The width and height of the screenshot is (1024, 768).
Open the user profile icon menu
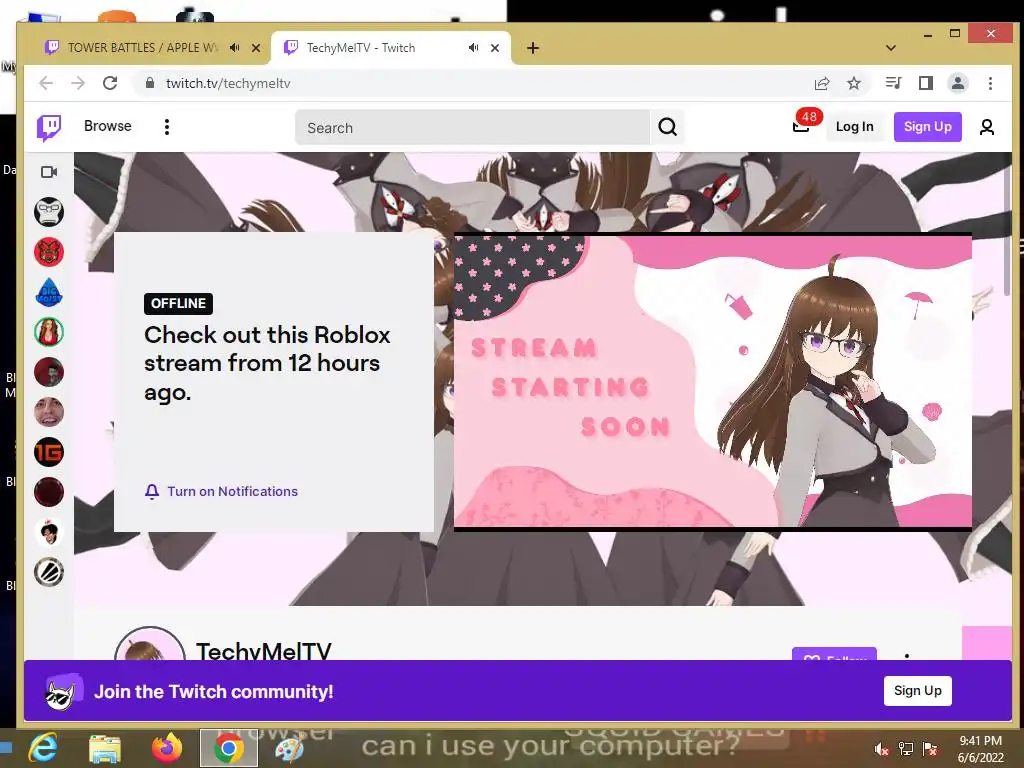pos(987,127)
